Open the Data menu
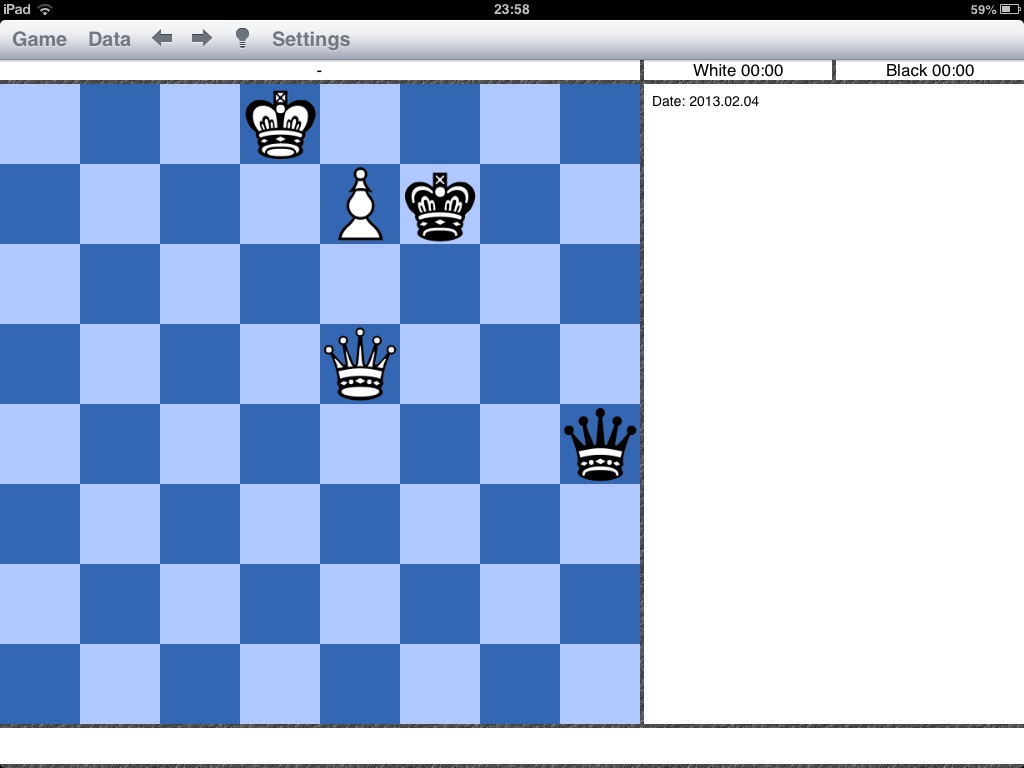This screenshot has height=768, width=1024. click(109, 39)
